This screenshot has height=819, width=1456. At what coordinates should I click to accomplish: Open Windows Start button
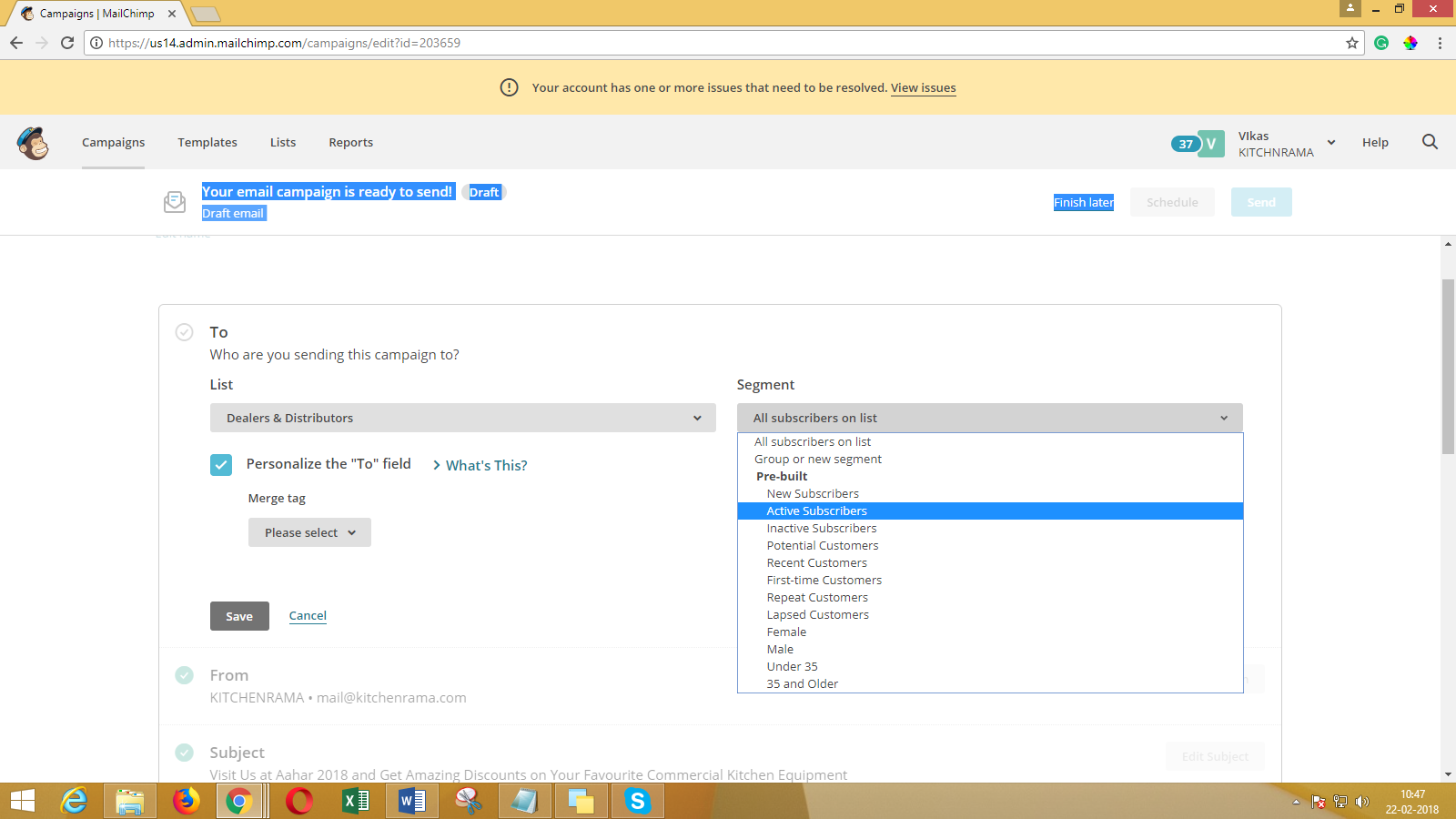click(23, 801)
